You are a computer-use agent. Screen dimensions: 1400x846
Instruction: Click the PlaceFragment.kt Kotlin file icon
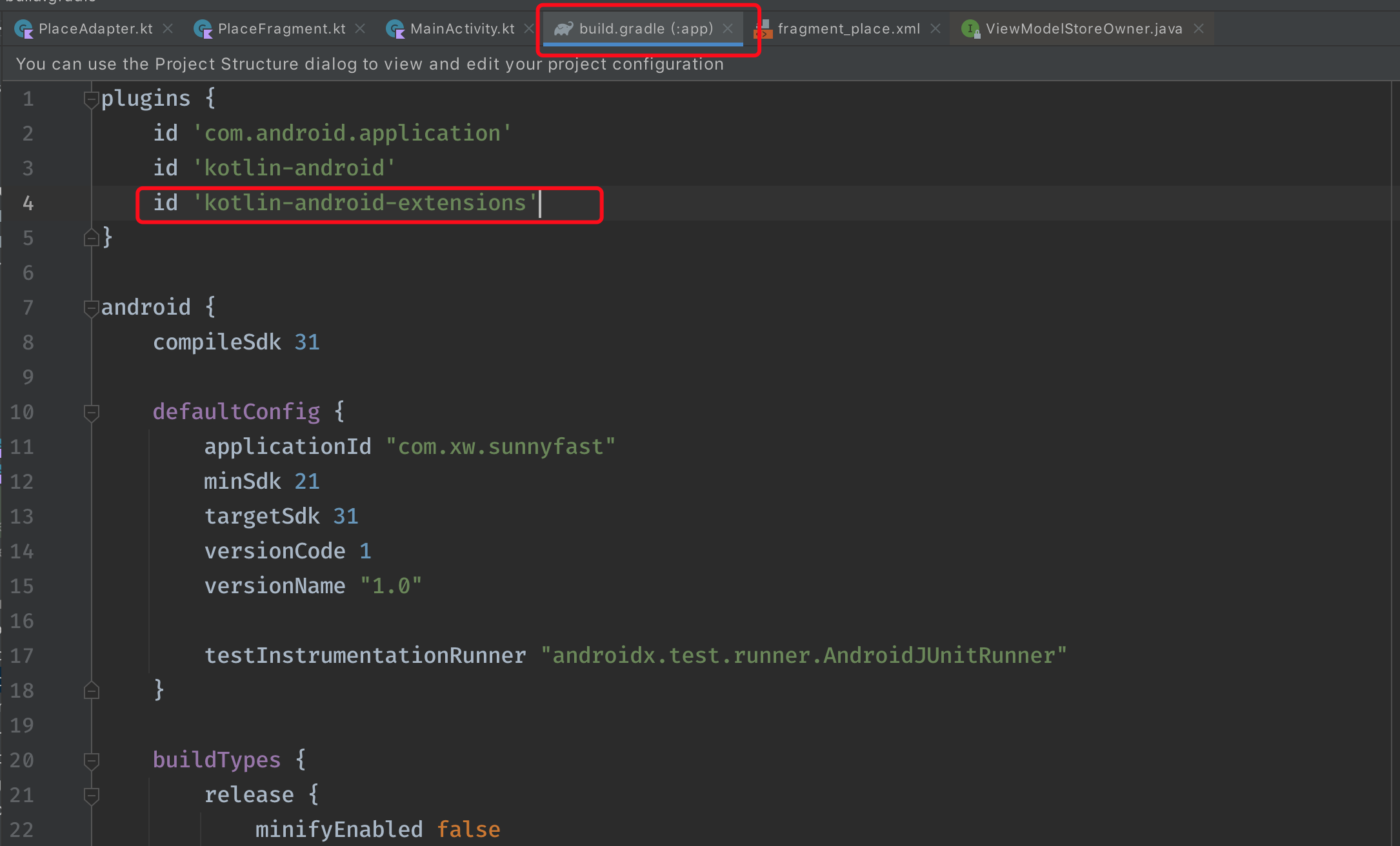(203, 29)
